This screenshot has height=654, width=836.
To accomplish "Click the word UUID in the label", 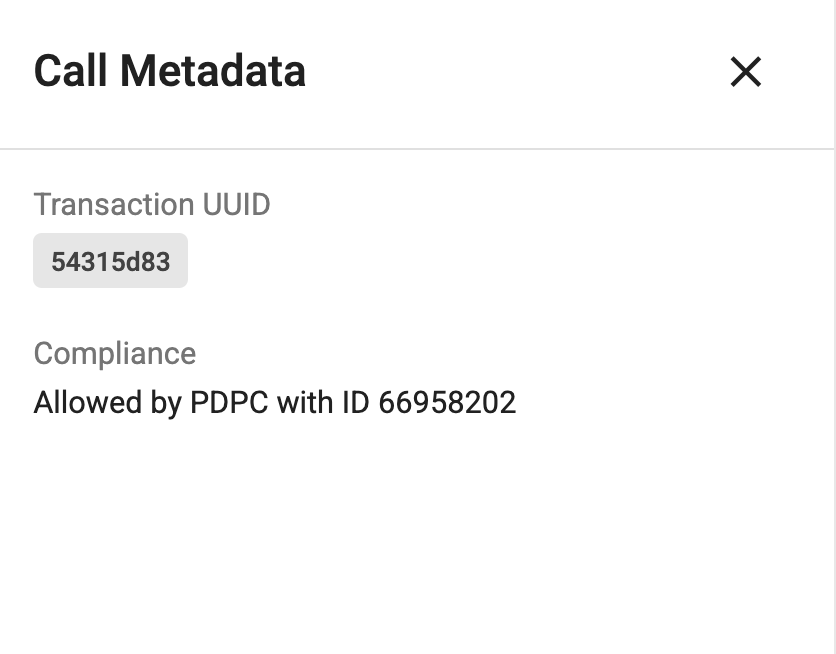I will [x=235, y=204].
